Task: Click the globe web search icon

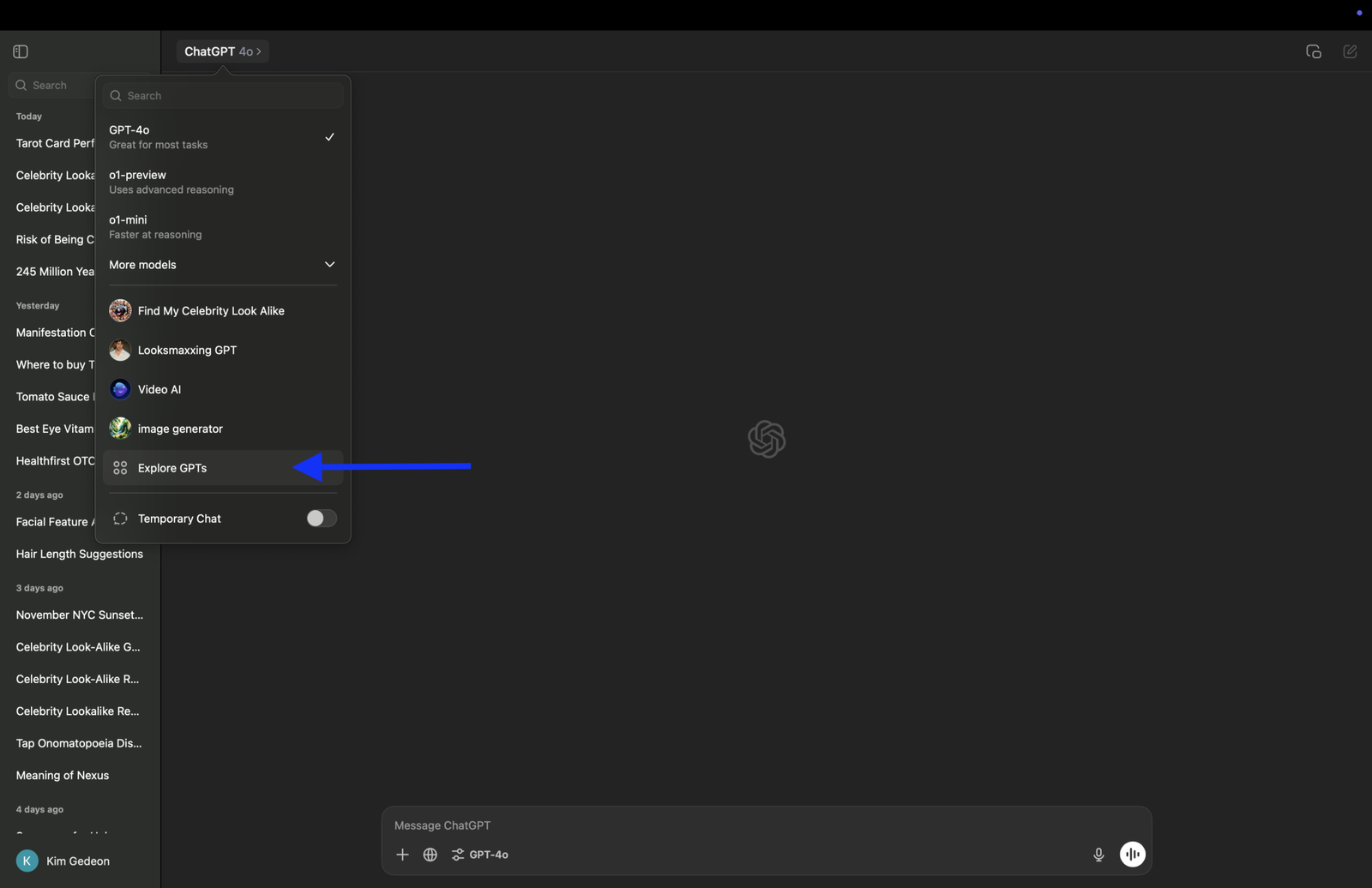Action: point(430,855)
